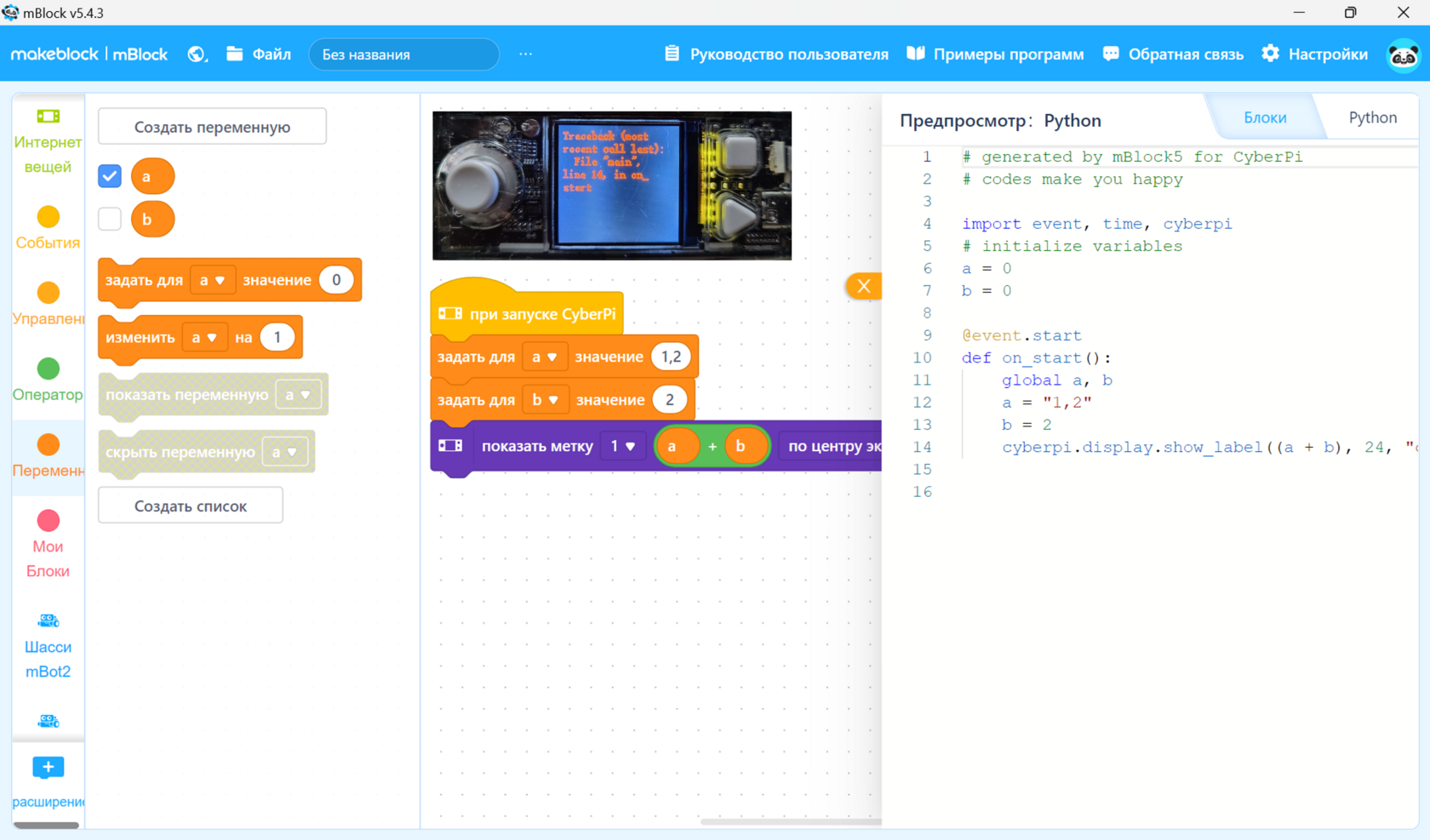The image size is (1430, 840).
Task: Select the Переменные block category
Action: pos(48,456)
